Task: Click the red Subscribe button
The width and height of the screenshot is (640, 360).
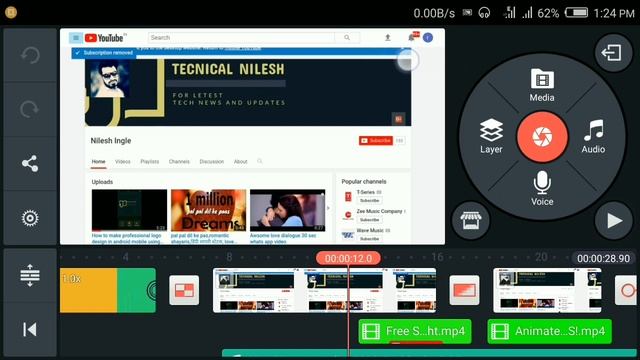Action: point(376,140)
